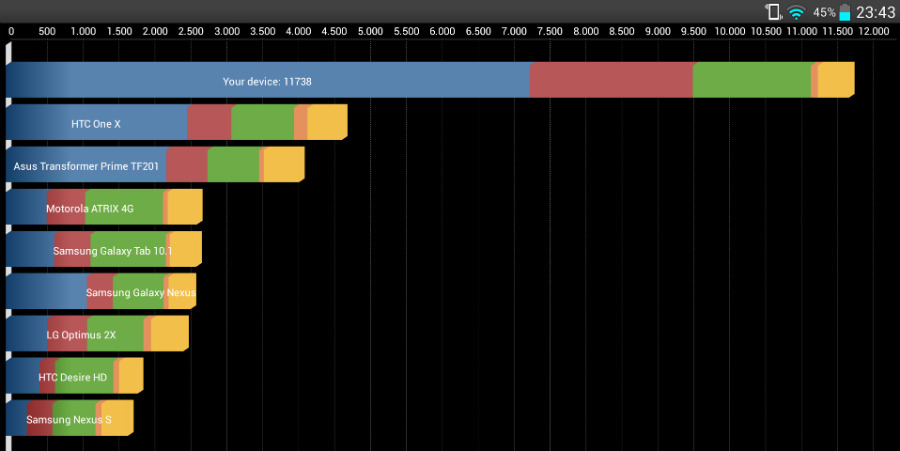Tap the yellow segment of Asus Transformer bar
900x451 pixels.
(x=284, y=165)
